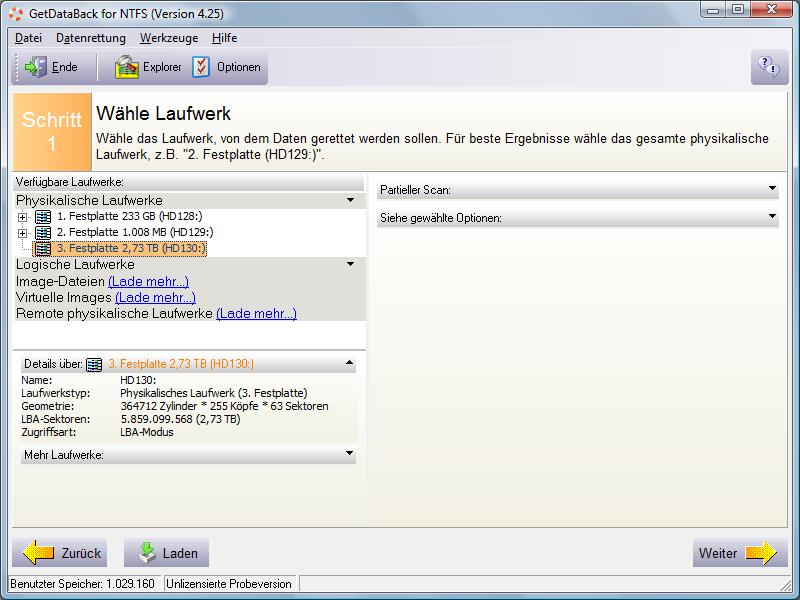Screen dimensions: 800x600
Task: Click the help question mark icon
Action: (x=768, y=66)
